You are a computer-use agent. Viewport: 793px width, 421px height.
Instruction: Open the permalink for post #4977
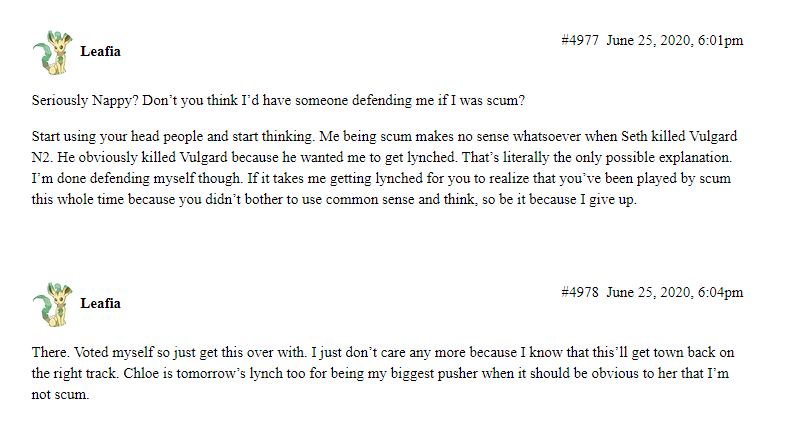580,40
